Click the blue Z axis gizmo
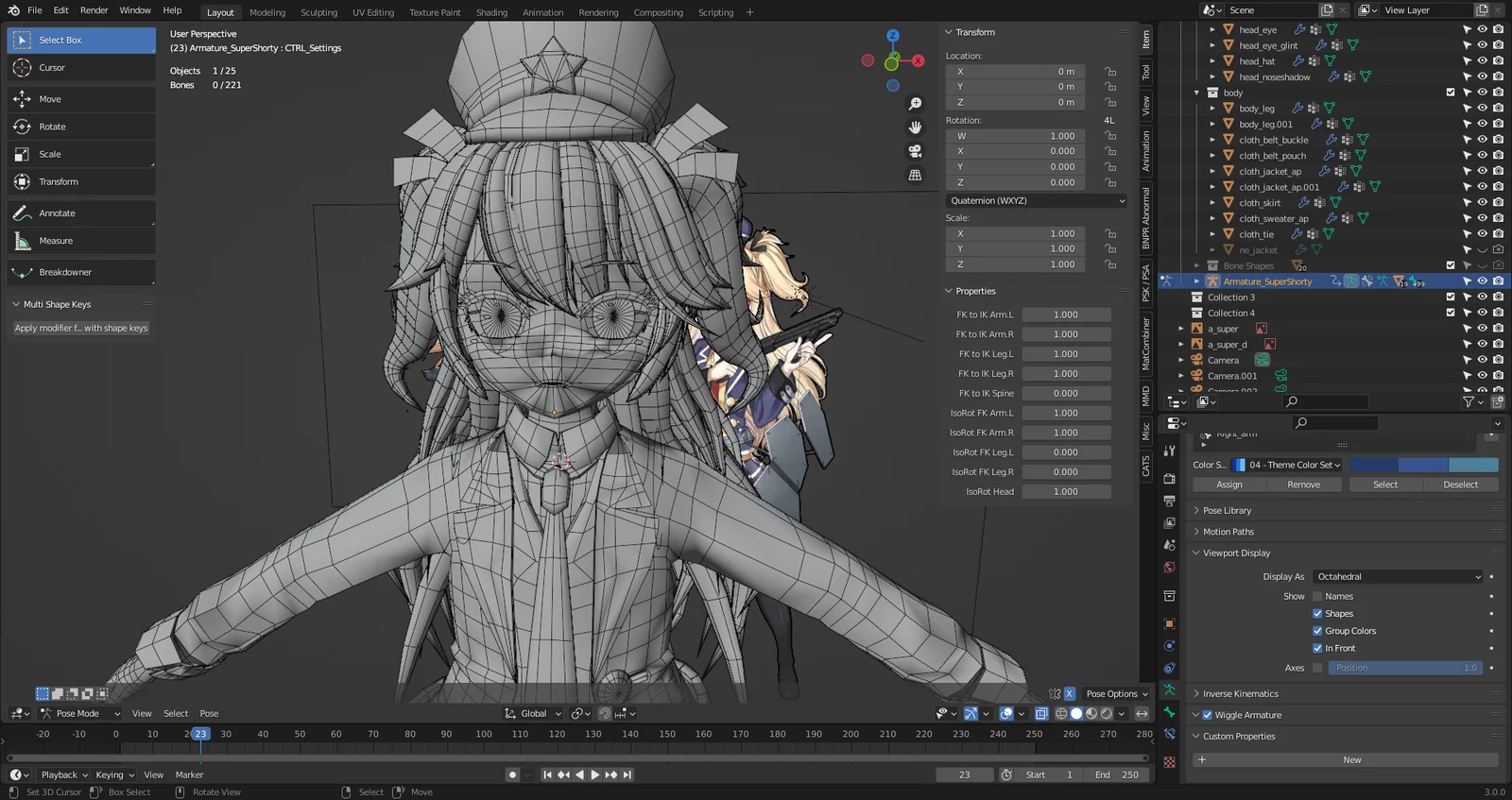This screenshot has height=800, width=1512. (893, 35)
